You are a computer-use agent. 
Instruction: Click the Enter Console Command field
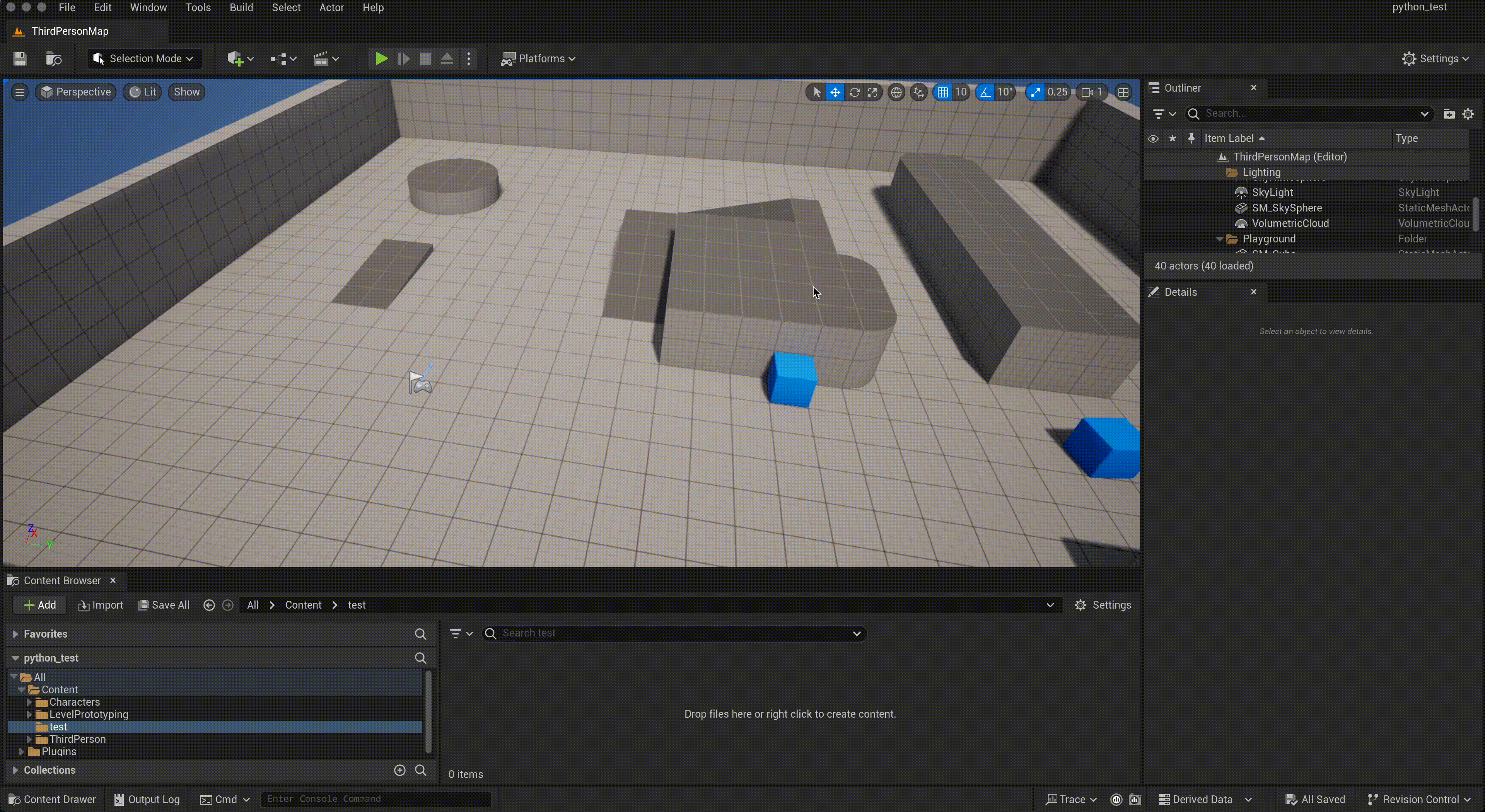(375, 799)
